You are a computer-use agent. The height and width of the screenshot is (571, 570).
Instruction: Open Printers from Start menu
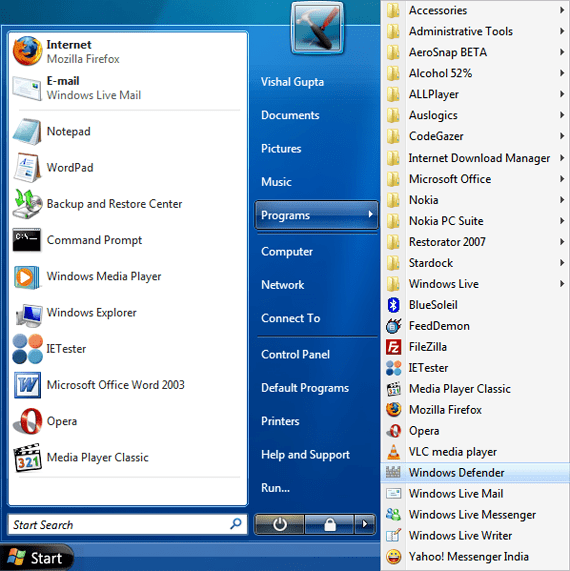tap(280, 421)
